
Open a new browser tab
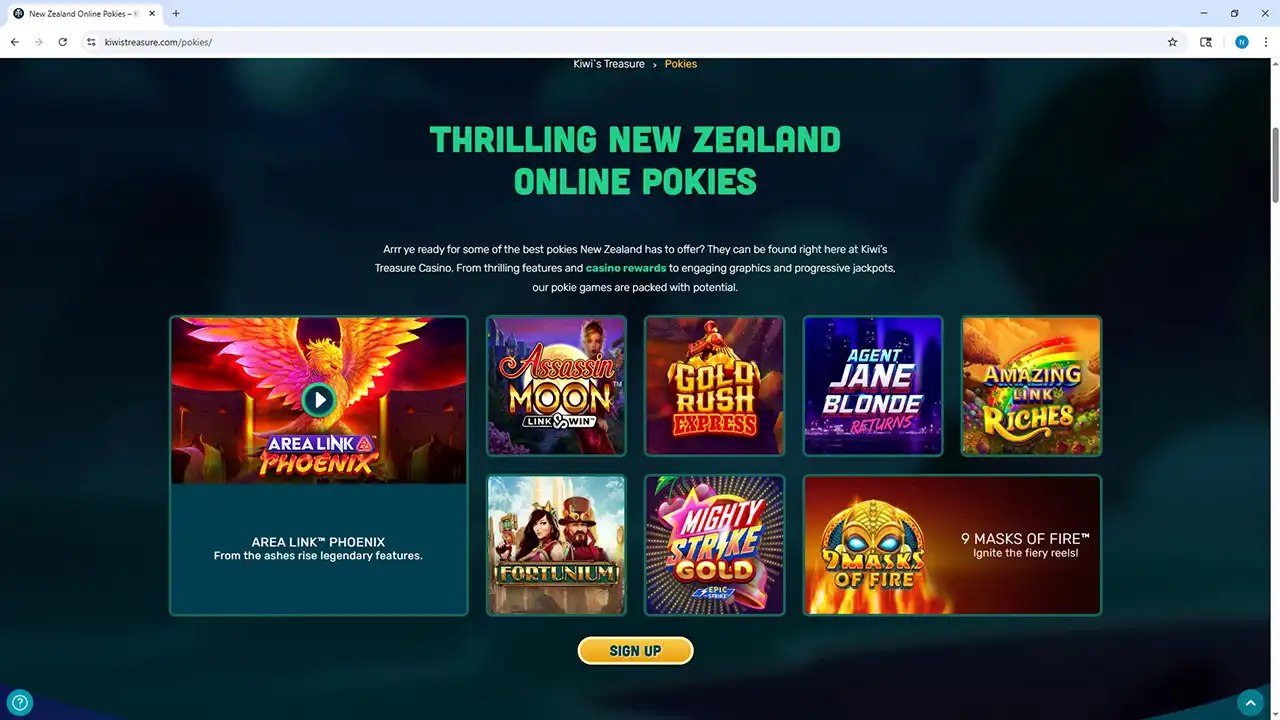click(176, 14)
